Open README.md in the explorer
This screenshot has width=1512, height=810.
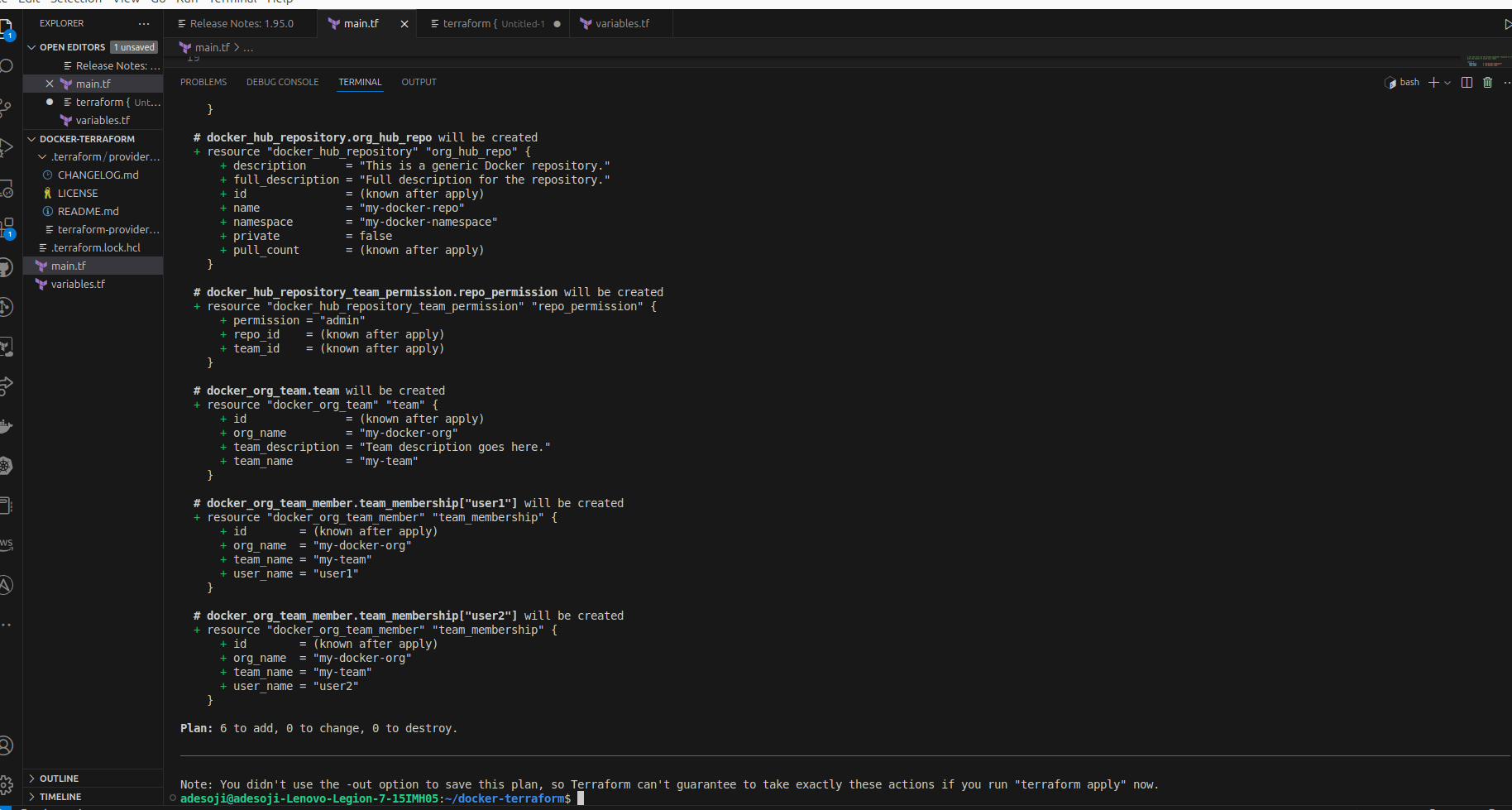88,211
